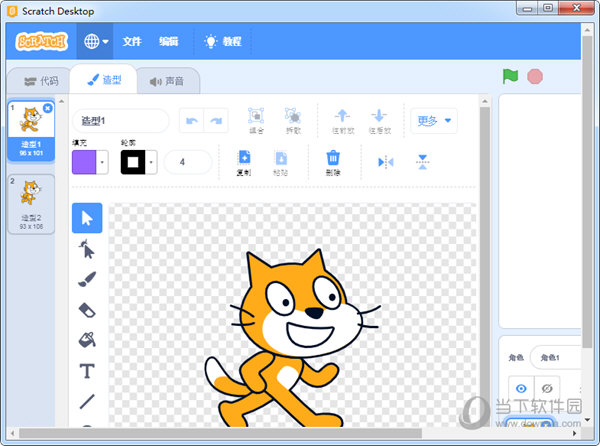Open the 文件 (File) menu

132,41
